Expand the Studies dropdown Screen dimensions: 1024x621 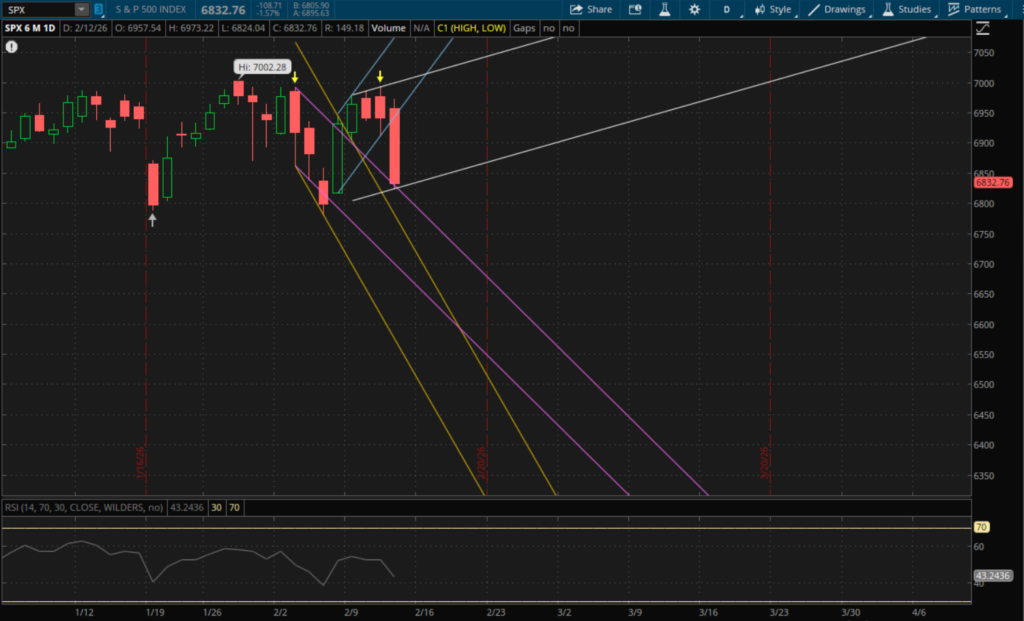coord(905,9)
